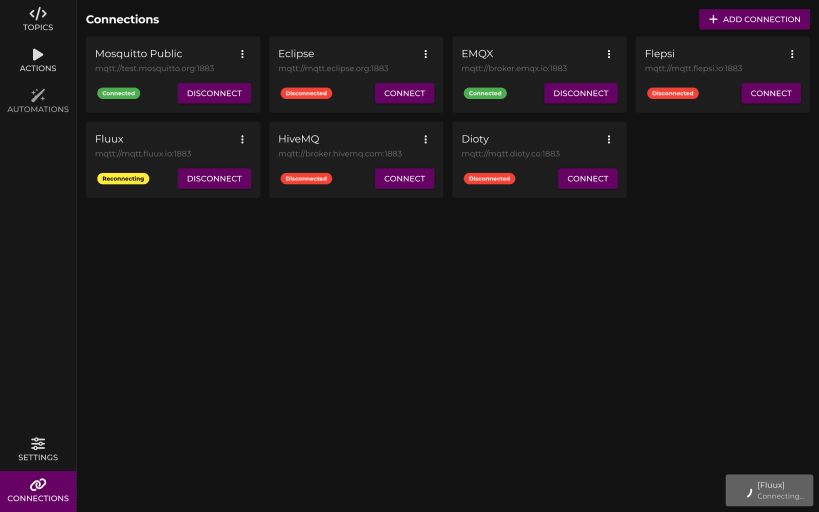Open the EMQX three-dot menu
The height and width of the screenshot is (512, 819).
[x=609, y=54]
